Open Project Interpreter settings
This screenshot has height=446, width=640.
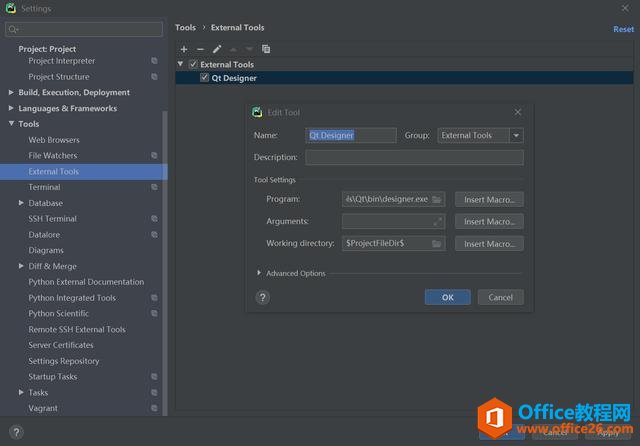pyautogui.click(x=62, y=61)
